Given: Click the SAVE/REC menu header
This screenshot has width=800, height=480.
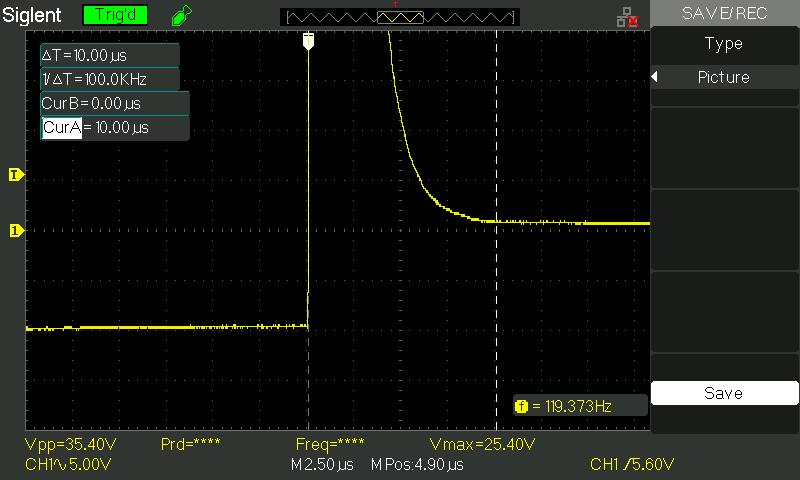Looking at the screenshot, I should coord(724,13).
